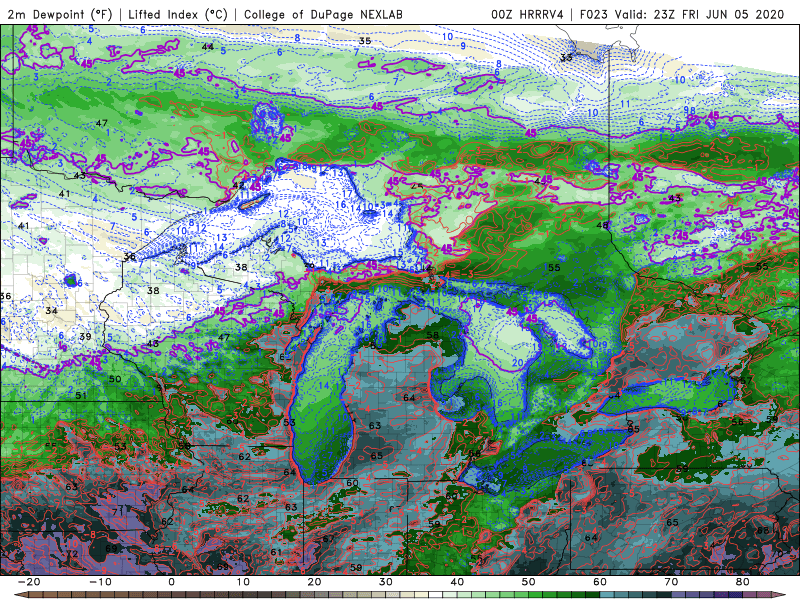Click the "30" color scale label
Image resolution: width=800 pixels, height=600 pixels.
(386, 582)
